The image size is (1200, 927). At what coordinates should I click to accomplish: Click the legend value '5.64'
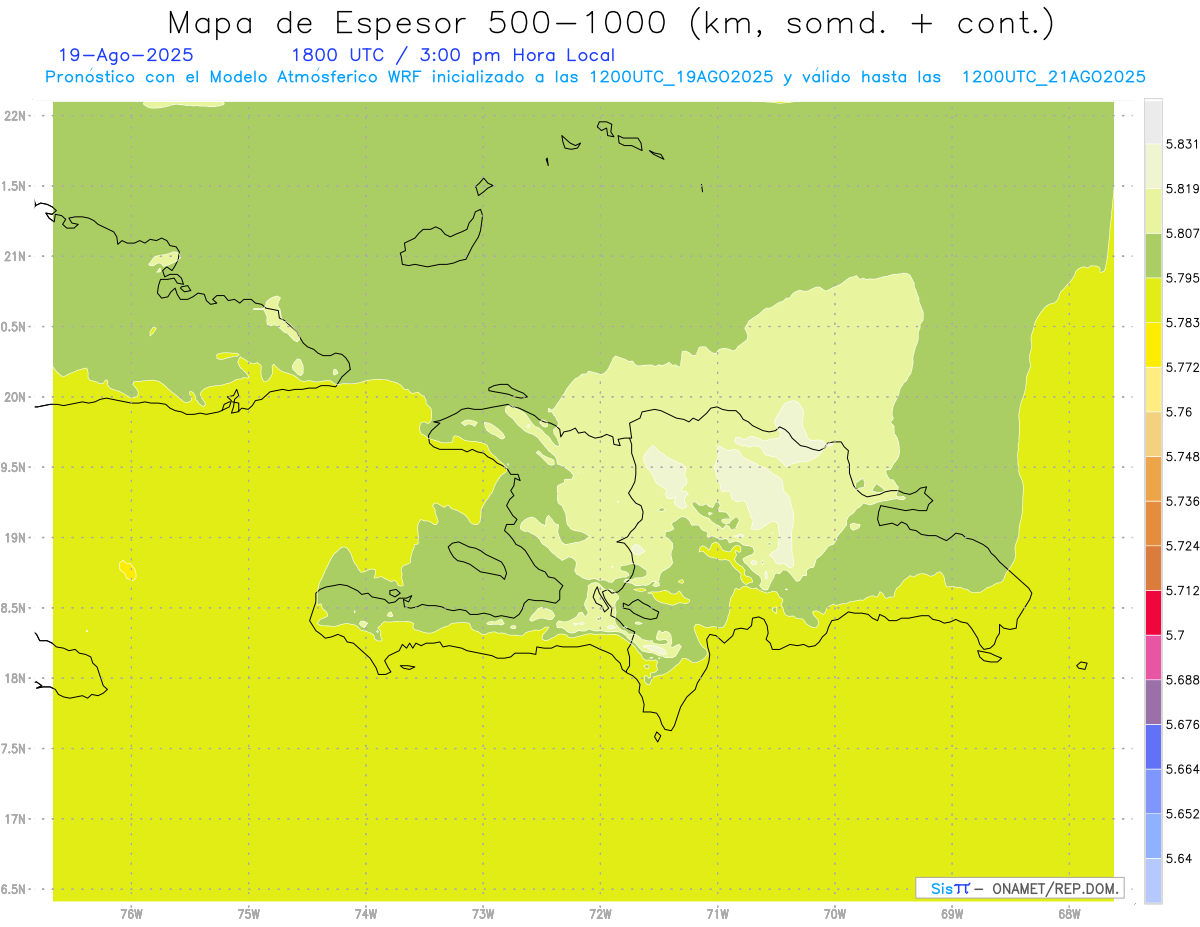pos(1179,859)
